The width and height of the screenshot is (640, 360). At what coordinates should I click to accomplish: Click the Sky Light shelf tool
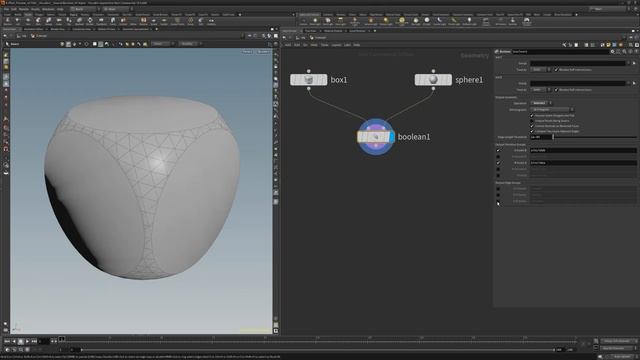click(x=416, y=21)
